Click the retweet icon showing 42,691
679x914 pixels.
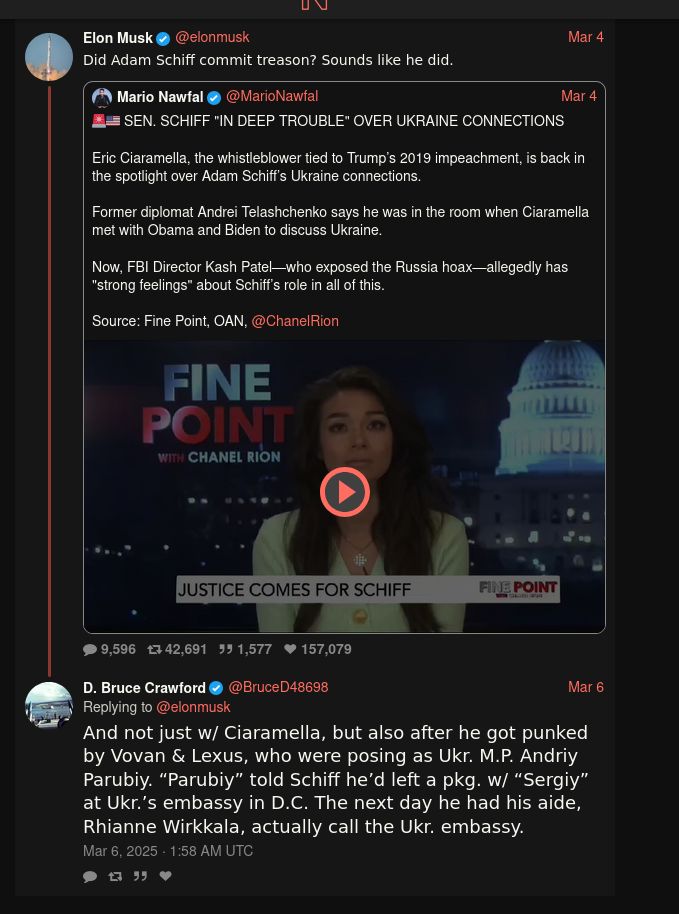click(x=154, y=649)
